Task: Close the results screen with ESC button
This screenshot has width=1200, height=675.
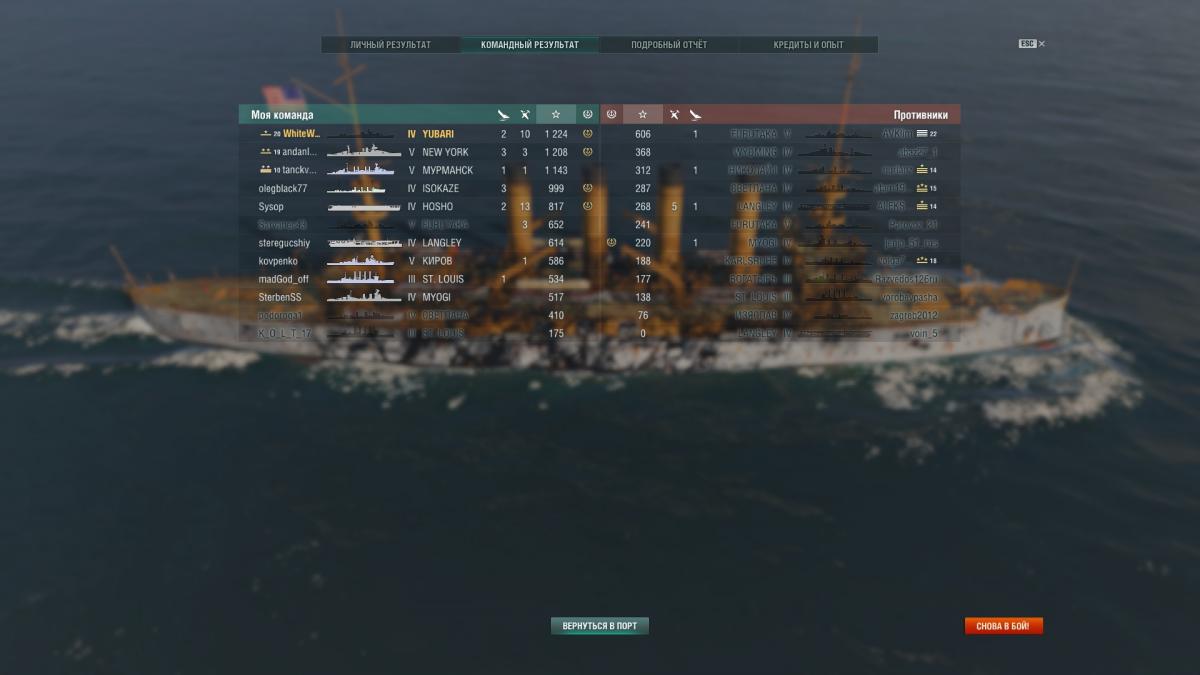Action: 1031,44
